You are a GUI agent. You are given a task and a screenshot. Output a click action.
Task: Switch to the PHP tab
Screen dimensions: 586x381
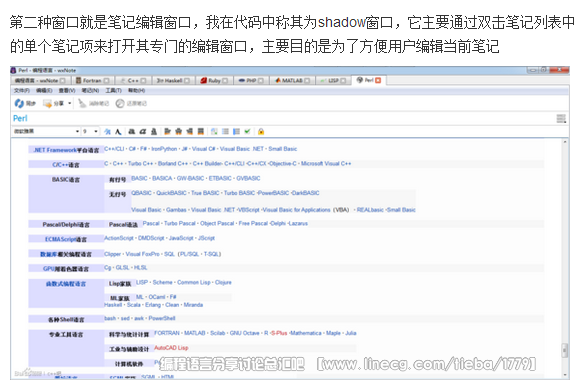click(251, 80)
